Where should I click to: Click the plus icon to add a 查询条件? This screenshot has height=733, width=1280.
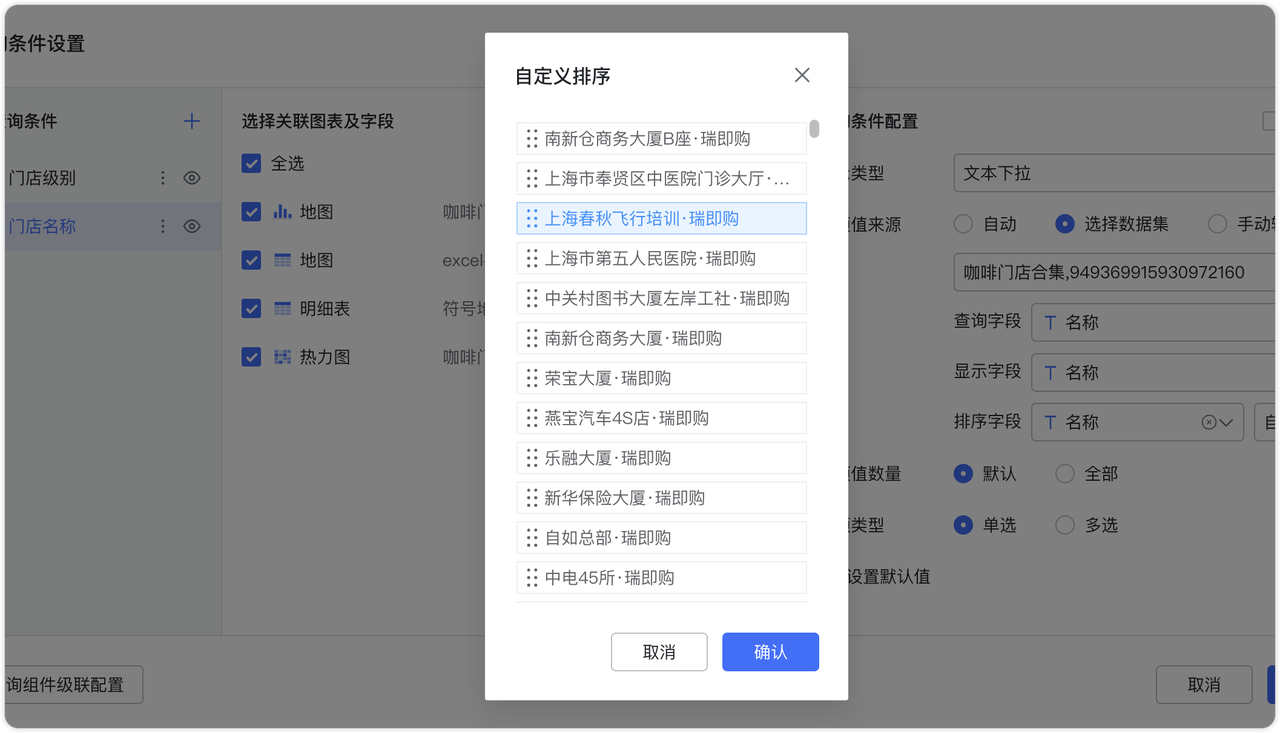click(191, 121)
